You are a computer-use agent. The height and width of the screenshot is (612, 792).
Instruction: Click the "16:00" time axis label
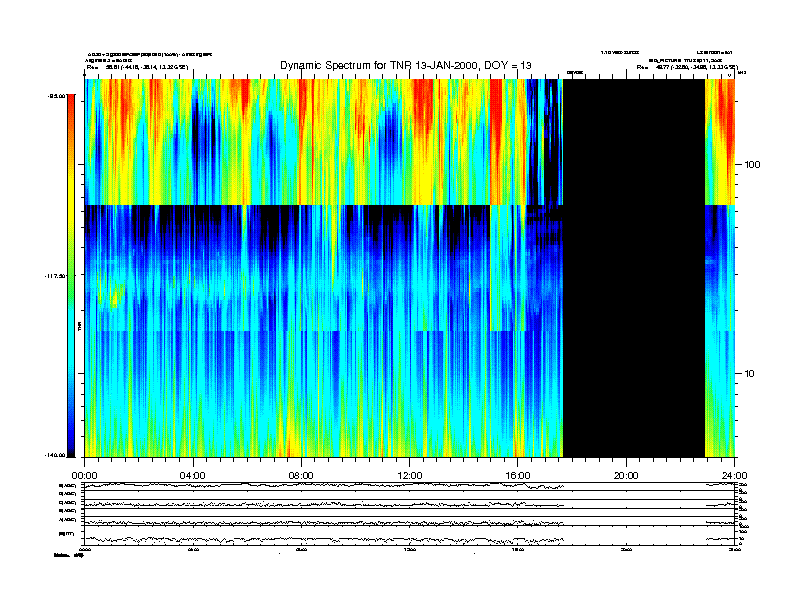tap(518, 476)
